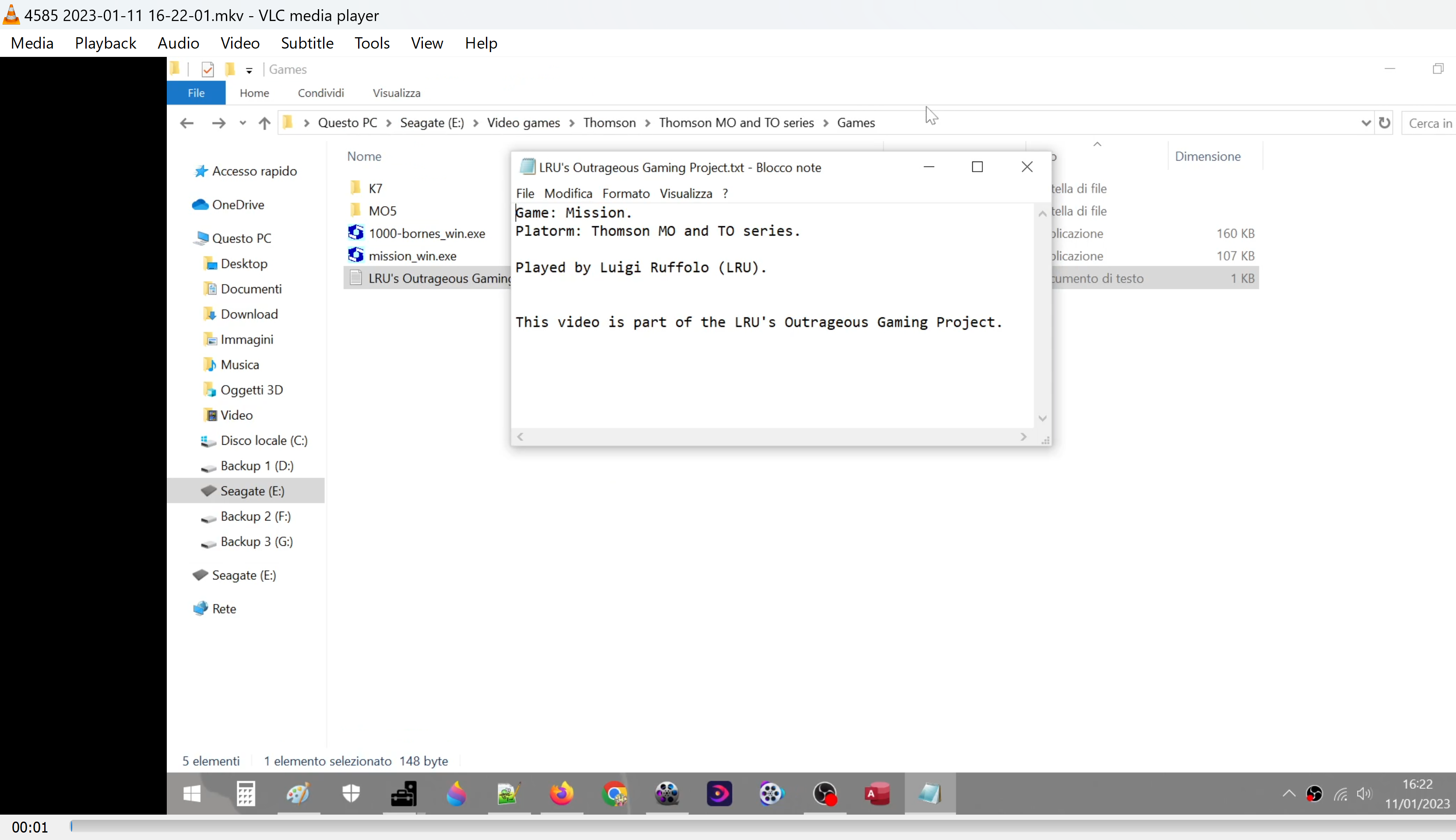The height and width of the screenshot is (840, 1456).
Task: Open the mission_win.exe file
Action: 412,256
